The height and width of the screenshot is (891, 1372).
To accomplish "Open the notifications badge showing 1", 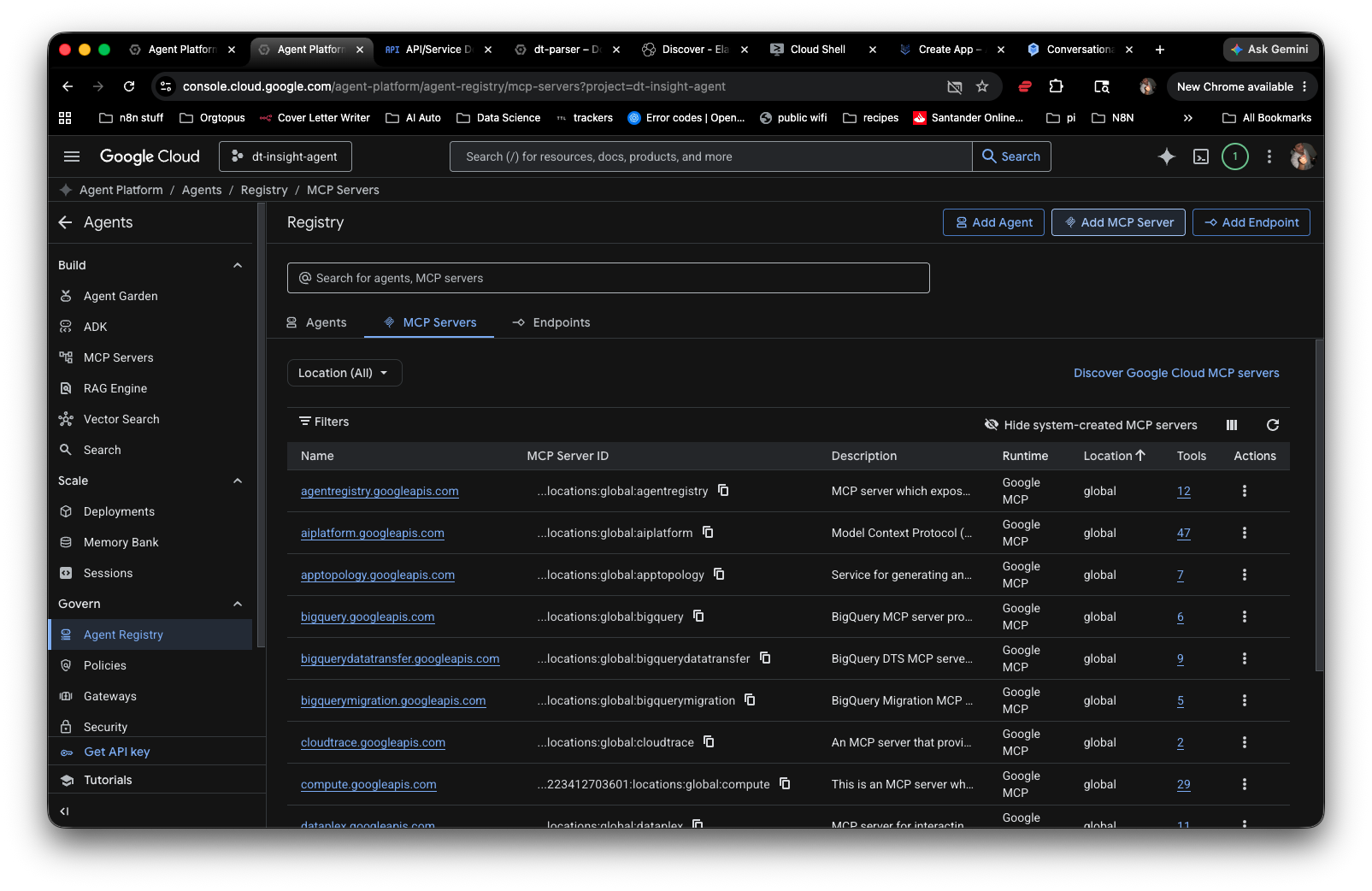I will [1235, 156].
